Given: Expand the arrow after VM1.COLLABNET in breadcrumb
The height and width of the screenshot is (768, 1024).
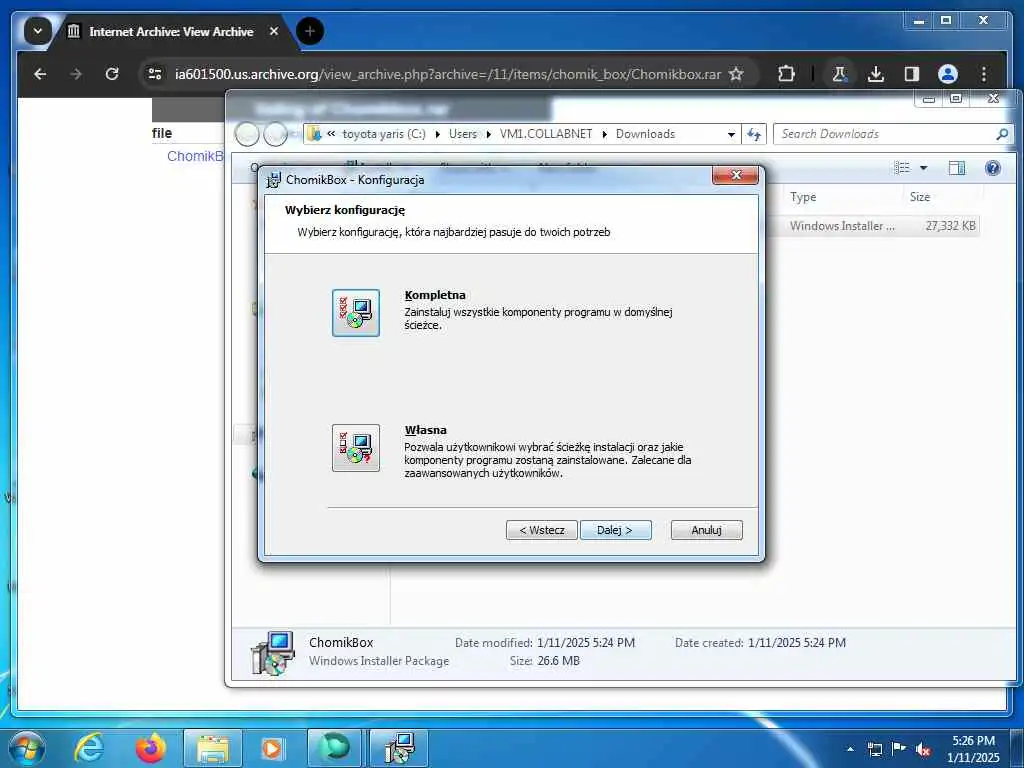Looking at the screenshot, I should [604, 135].
